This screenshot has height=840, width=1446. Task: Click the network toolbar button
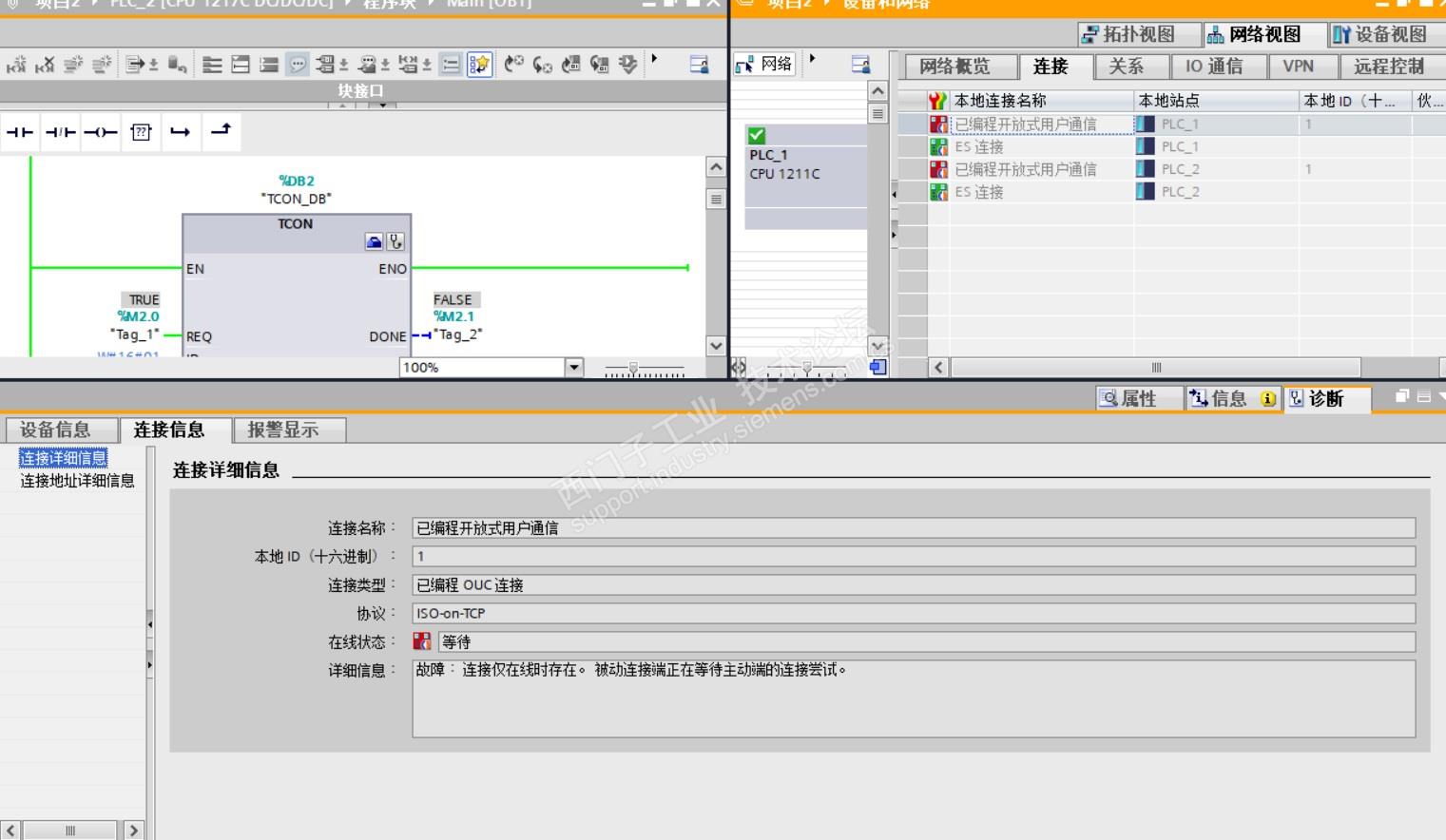(x=764, y=65)
